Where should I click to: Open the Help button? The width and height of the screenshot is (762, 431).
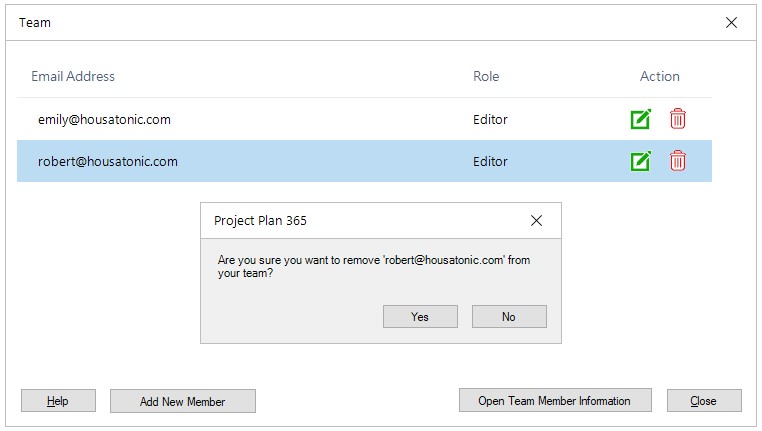tap(58, 401)
